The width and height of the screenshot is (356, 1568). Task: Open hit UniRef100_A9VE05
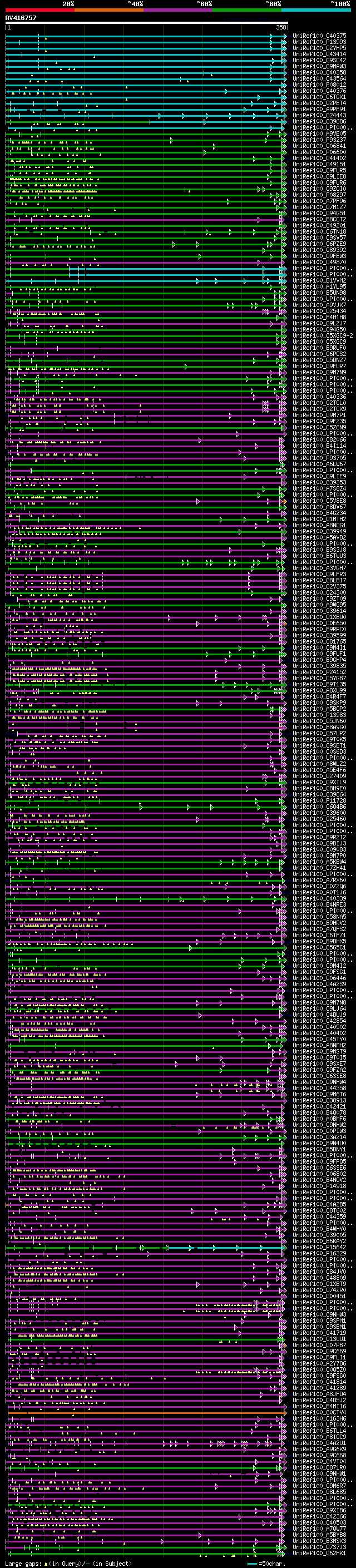click(319, 134)
